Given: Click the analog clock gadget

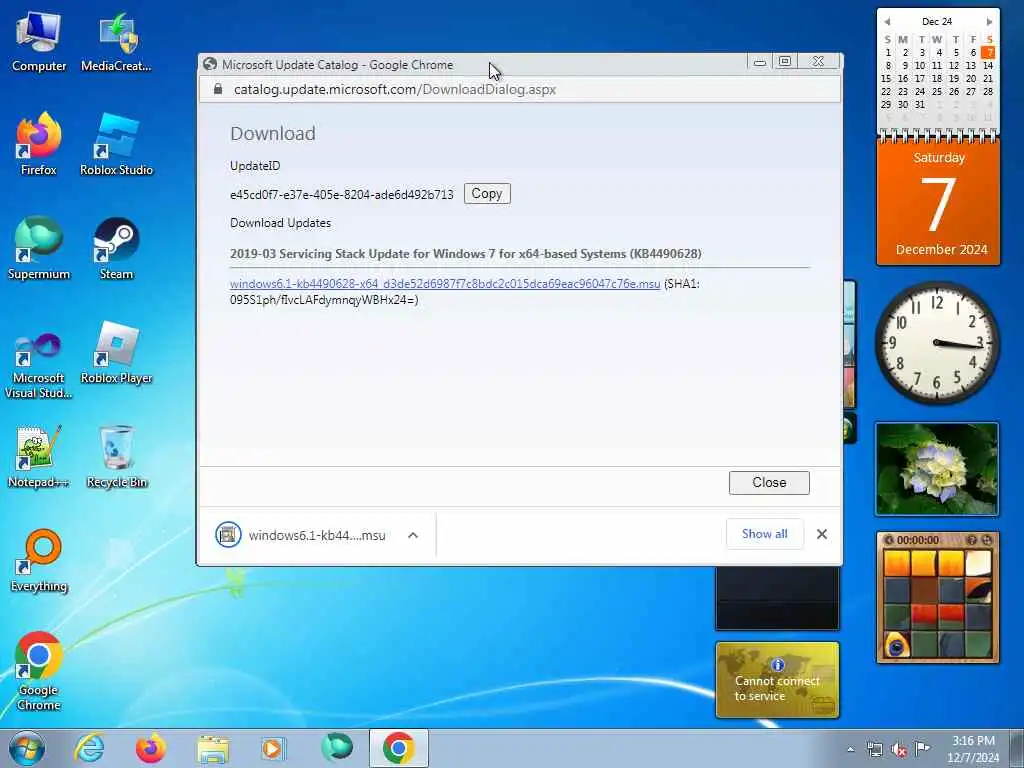Looking at the screenshot, I should 936,343.
